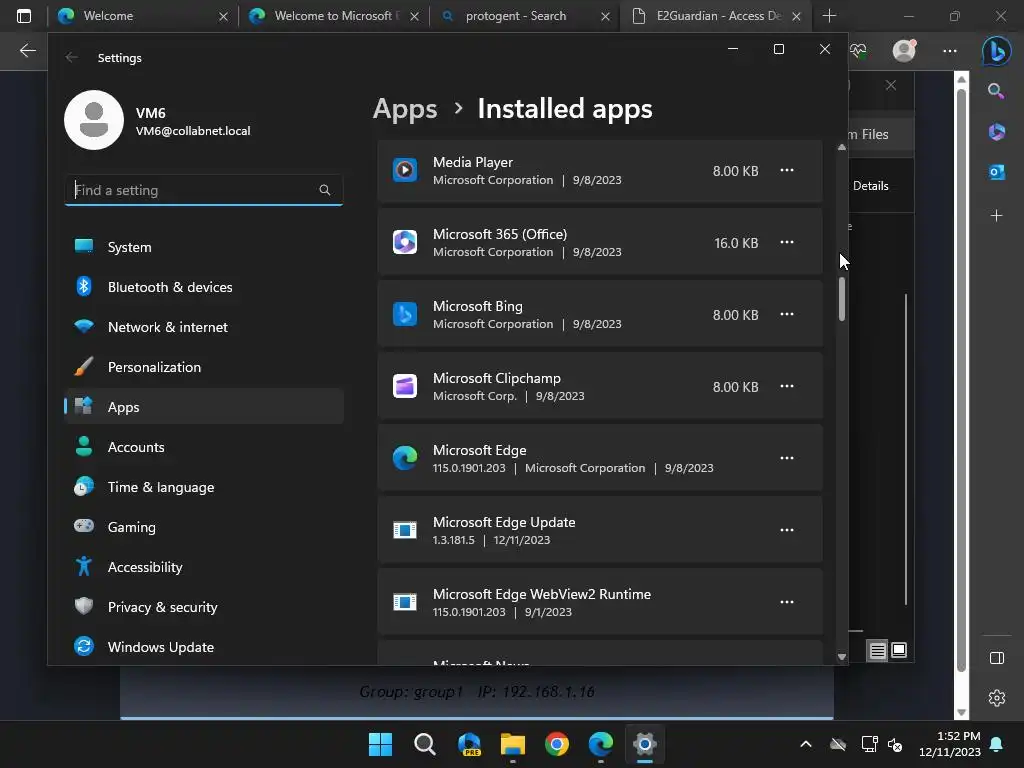Select thumbnail view icon in background panel

pos(899,650)
